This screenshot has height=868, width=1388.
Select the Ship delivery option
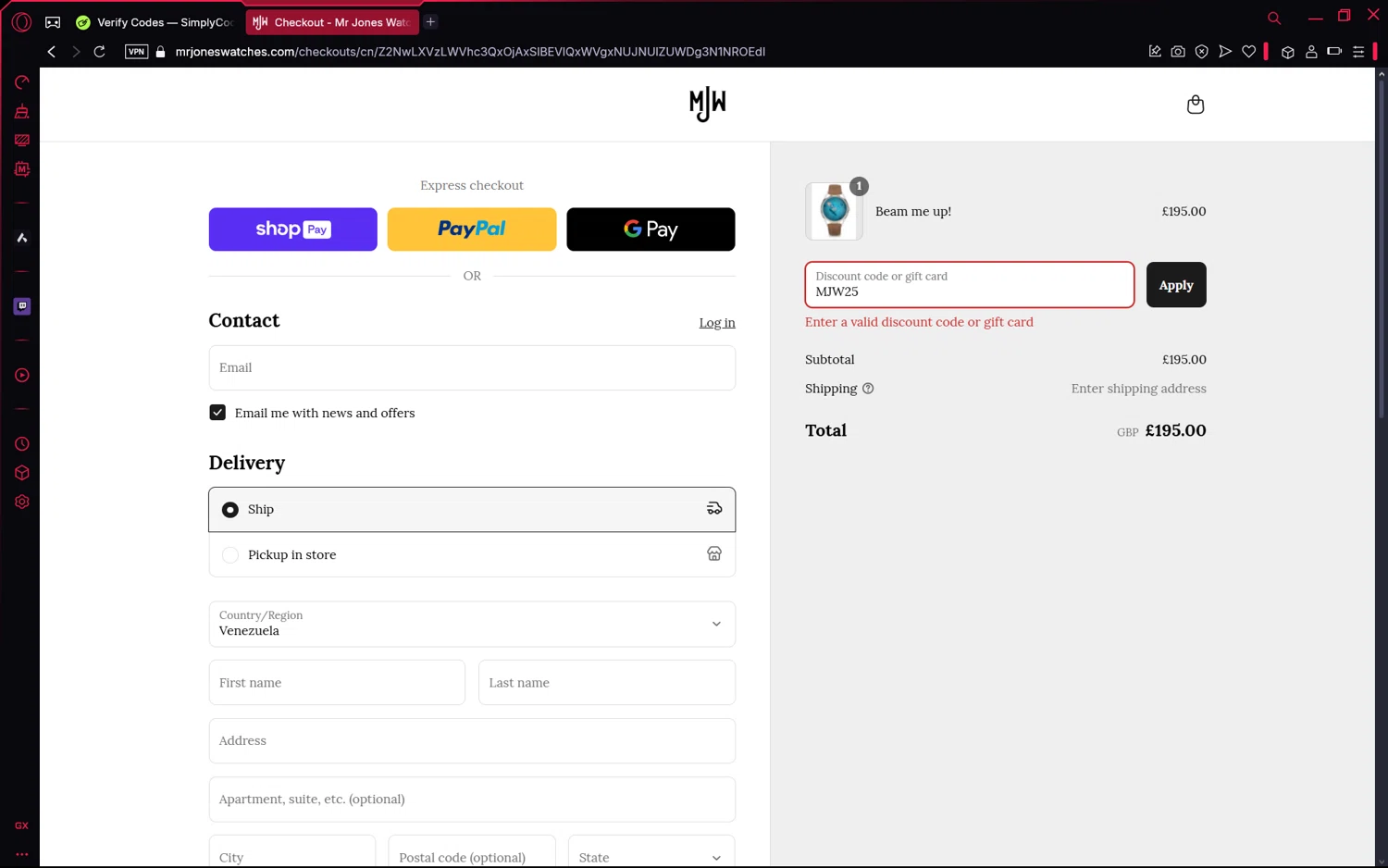coord(472,510)
